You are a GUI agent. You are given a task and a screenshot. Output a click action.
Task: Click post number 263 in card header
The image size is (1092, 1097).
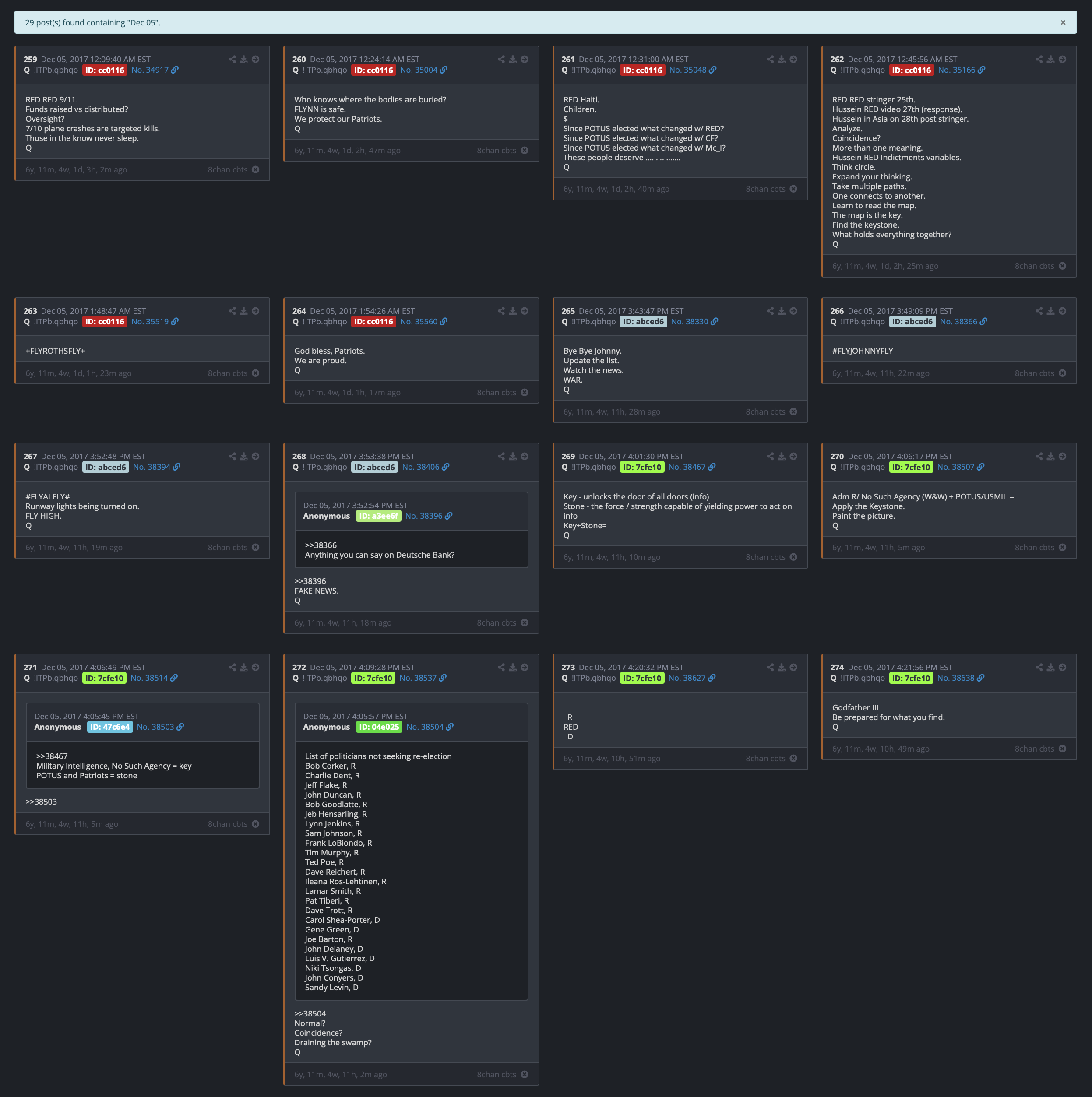coord(30,311)
